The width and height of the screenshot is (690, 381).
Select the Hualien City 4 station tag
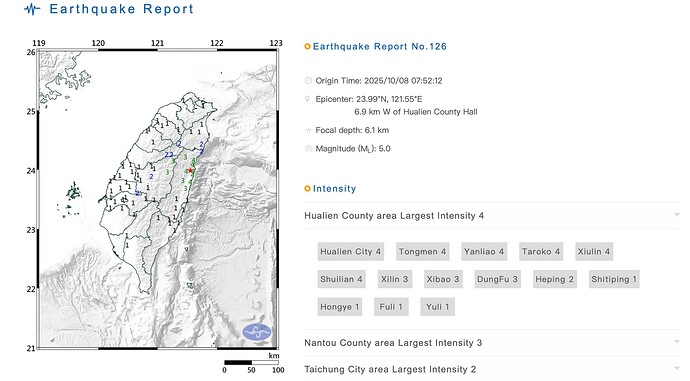click(x=350, y=252)
